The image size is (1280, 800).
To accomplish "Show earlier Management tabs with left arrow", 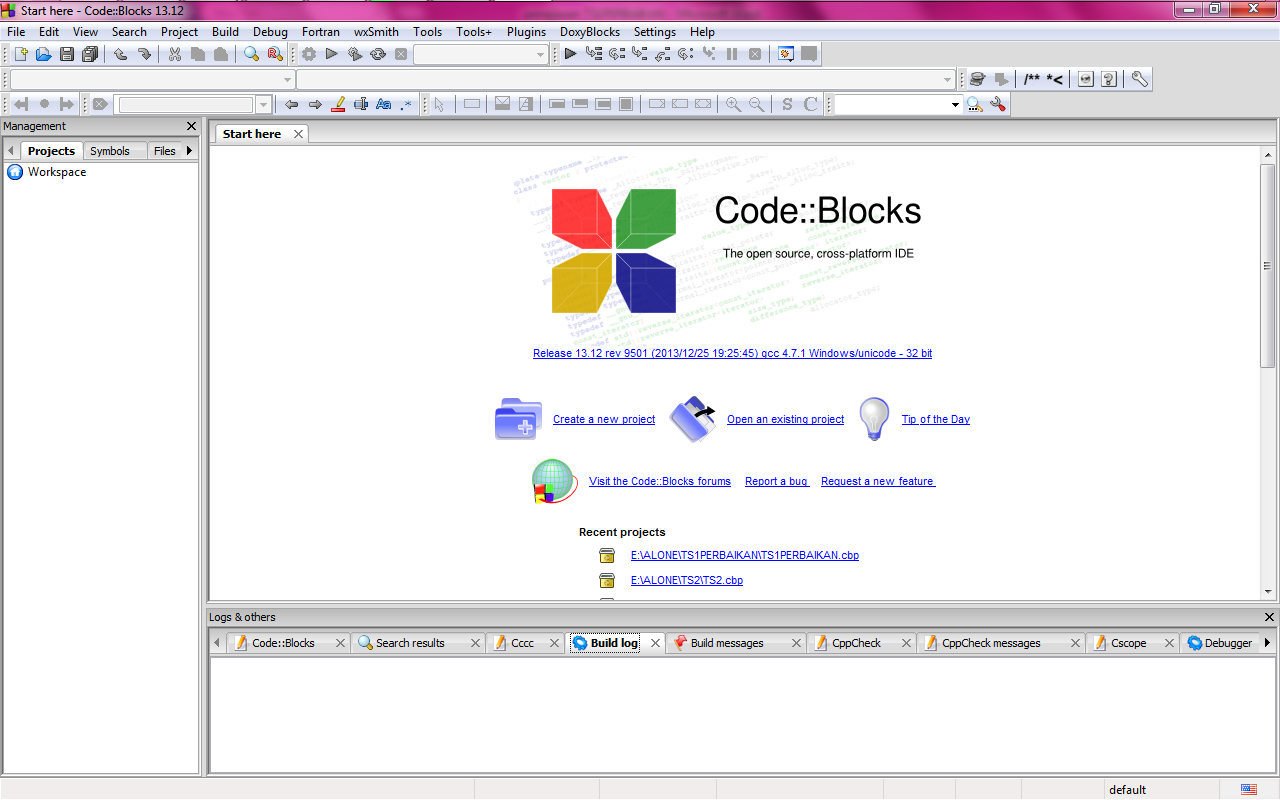I will [11, 151].
